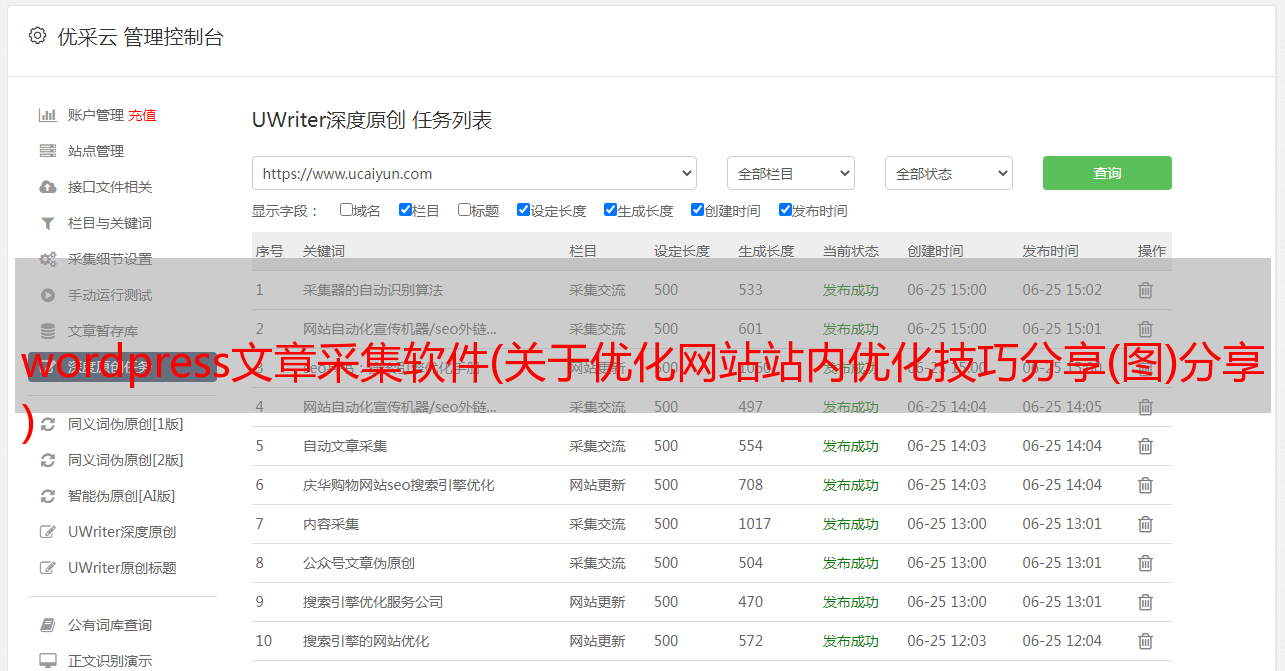Delete the 庆华购物网站seo搜索引擎优化 task
This screenshot has height=671, width=1285.
[x=1146, y=485]
